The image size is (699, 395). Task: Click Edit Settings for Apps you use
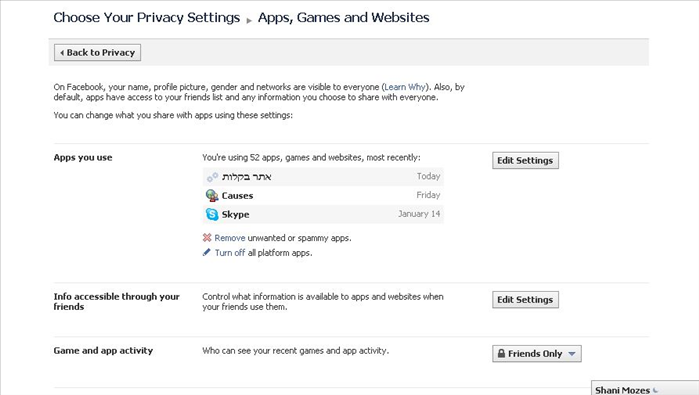pyautogui.click(x=525, y=160)
